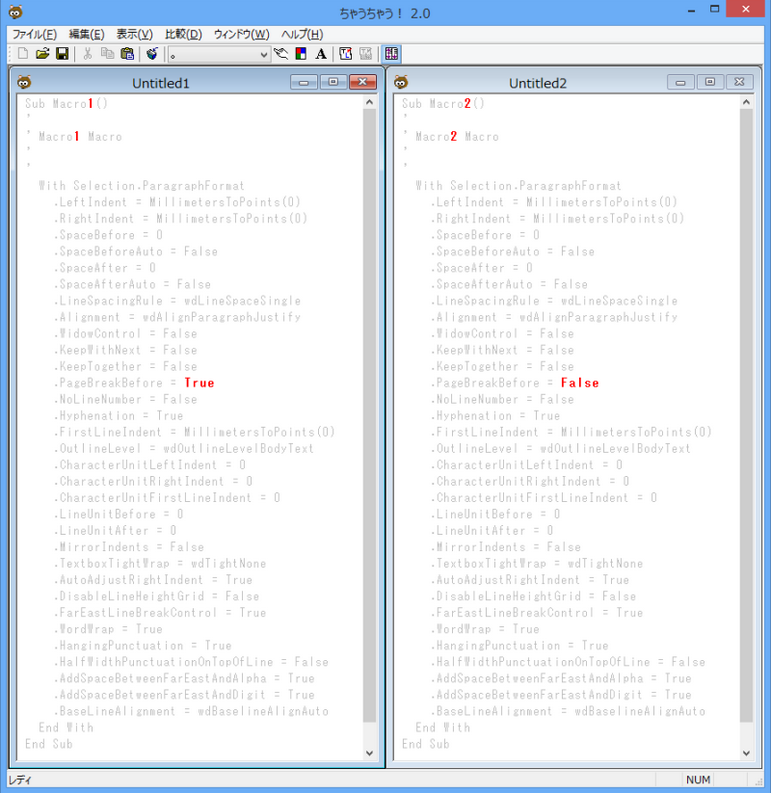Click the compare execute icon beside Paste
Image resolution: width=771 pixels, height=793 pixels.
point(152,54)
